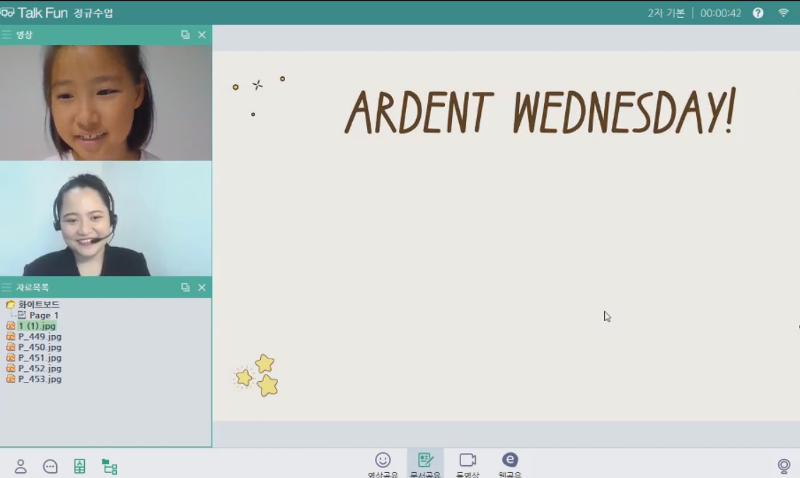The width and height of the screenshot is (800, 478).
Task: Switch to the camcorder video sharing mode
Action: click(x=467, y=461)
